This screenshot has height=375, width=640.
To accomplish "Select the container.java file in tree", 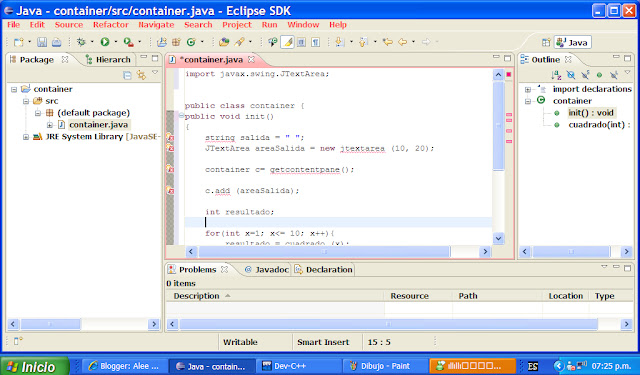I will 98,125.
